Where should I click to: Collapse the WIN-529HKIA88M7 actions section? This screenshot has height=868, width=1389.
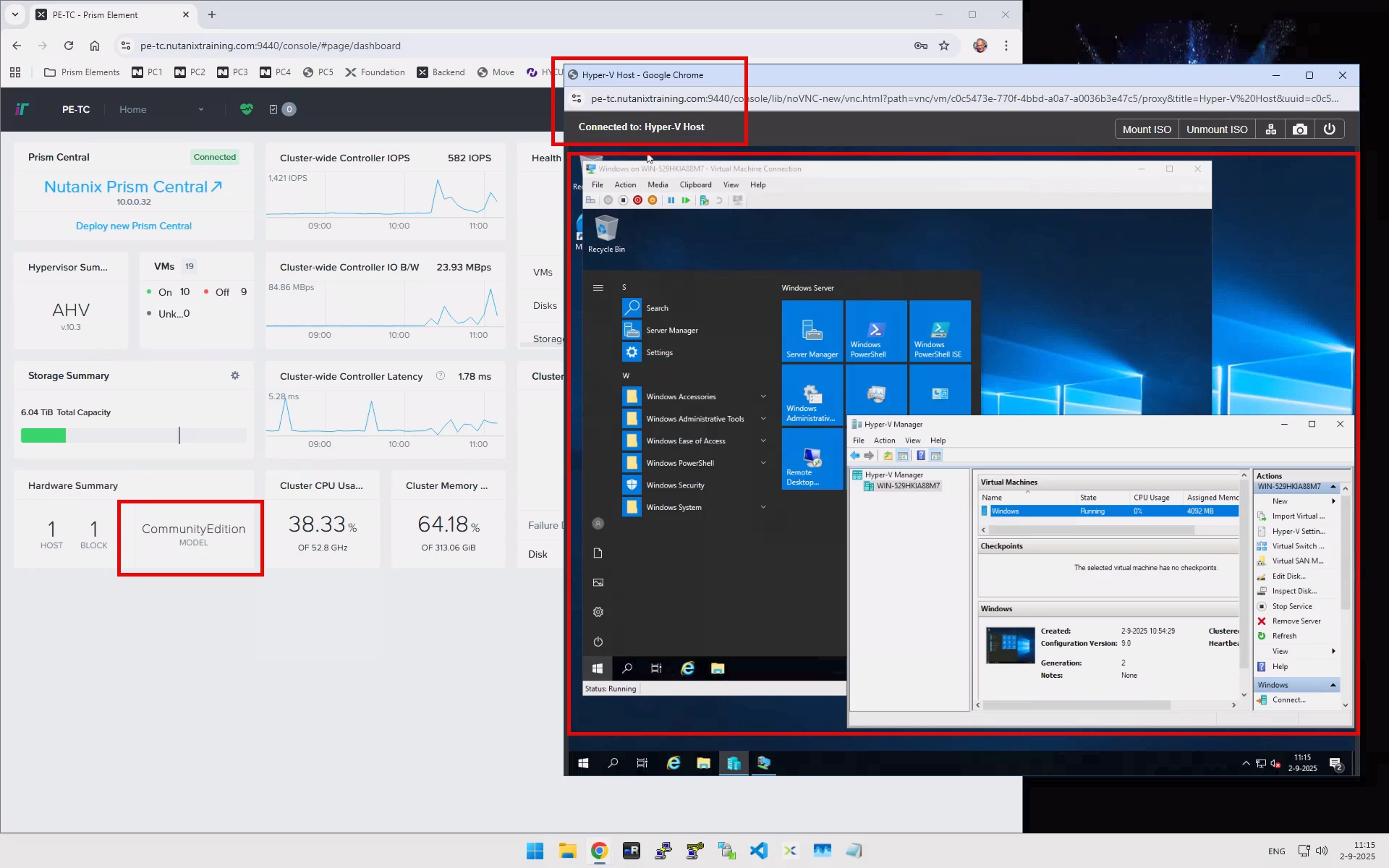click(x=1333, y=486)
